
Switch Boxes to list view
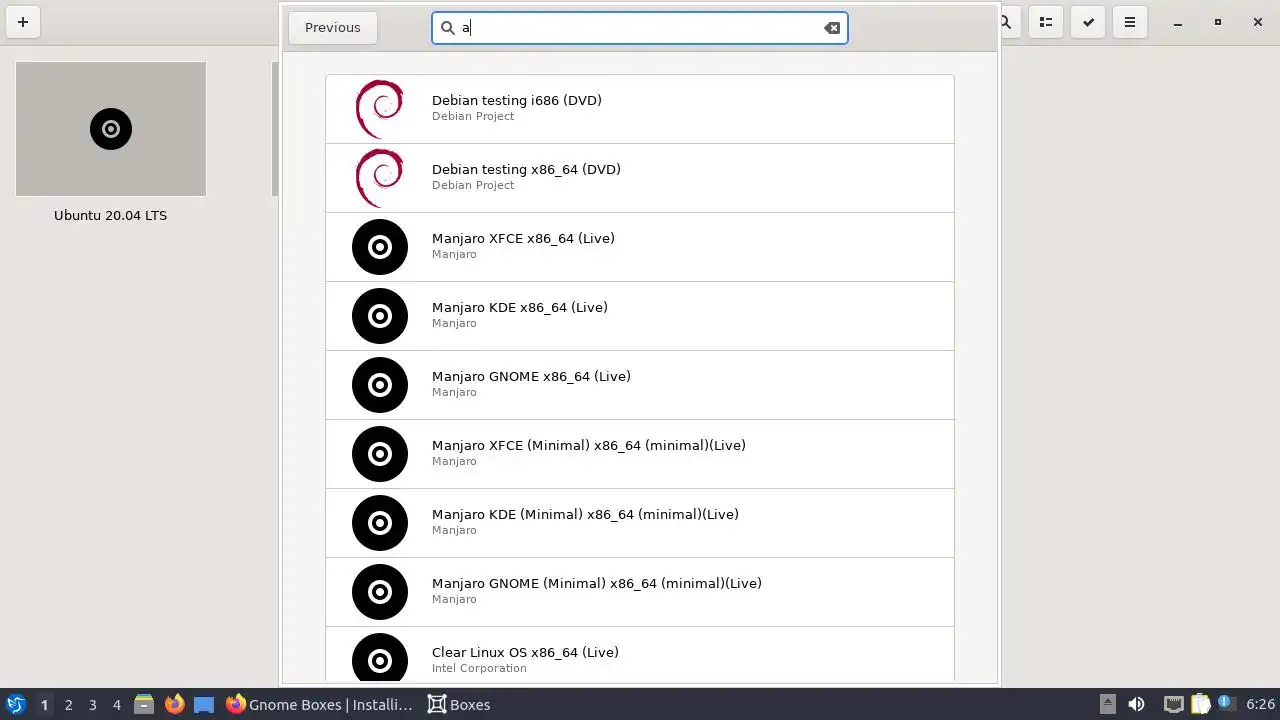click(1046, 22)
